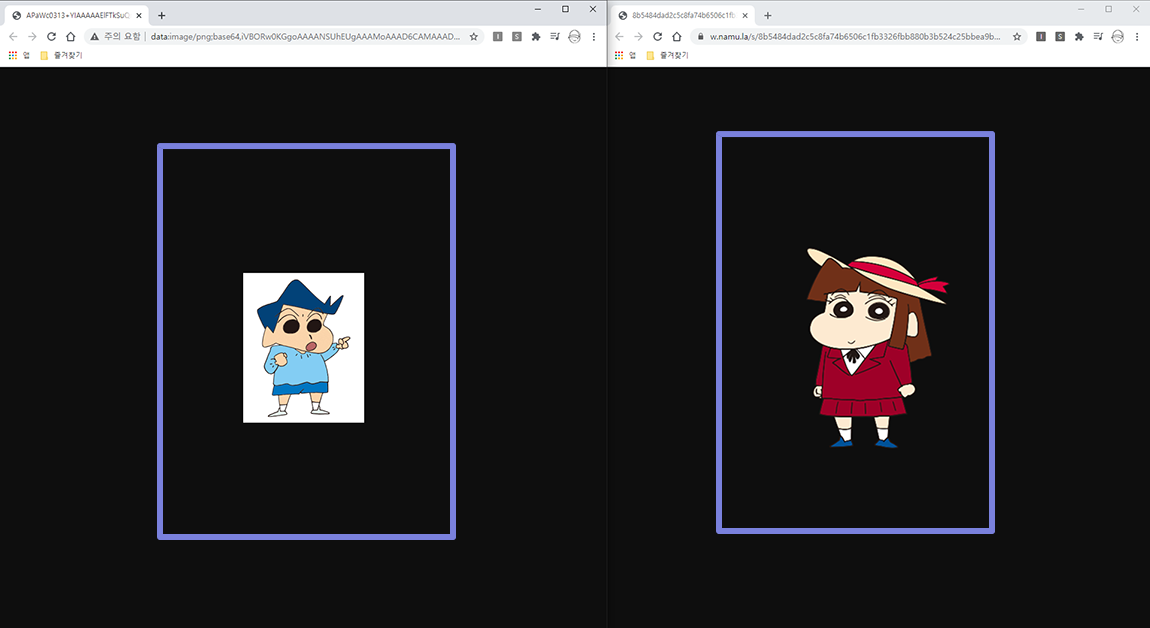Go back in the left browser window
This screenshot has height=628, width=1150.
13,37
